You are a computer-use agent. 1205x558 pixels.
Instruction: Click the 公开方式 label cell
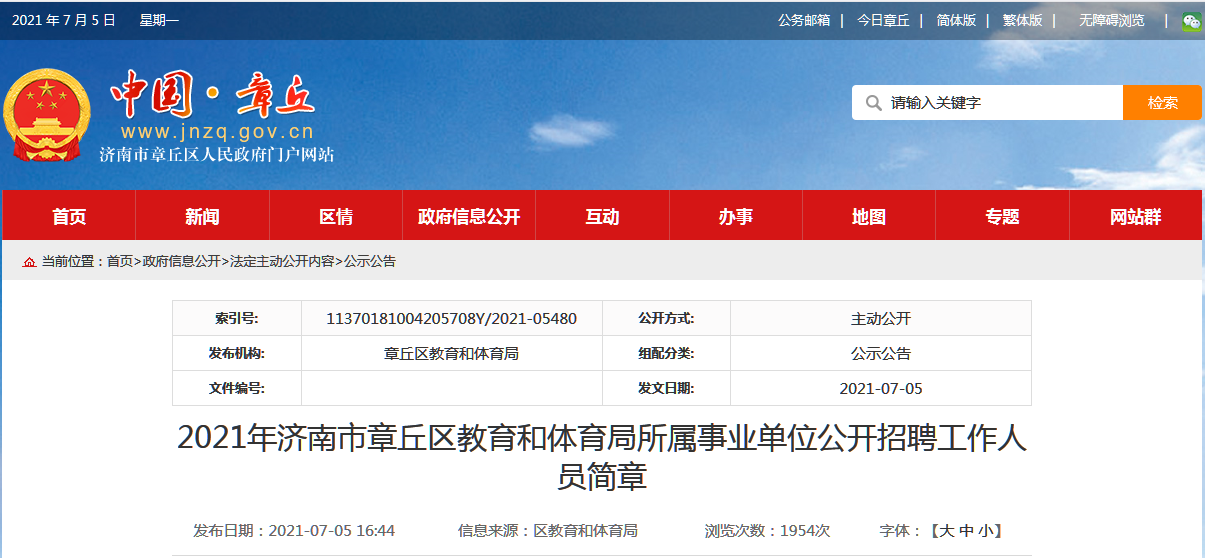click(666, 319)
